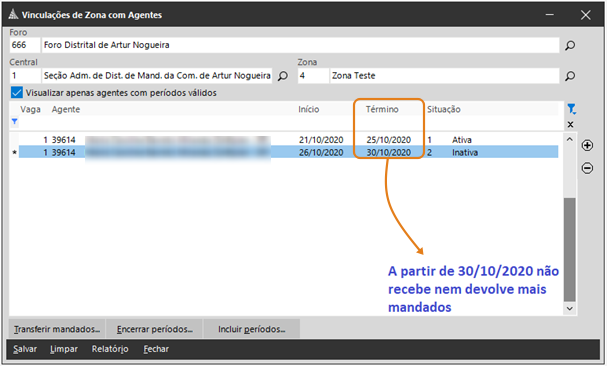Click the scroll down arrow of the grid

coord(569,308)
